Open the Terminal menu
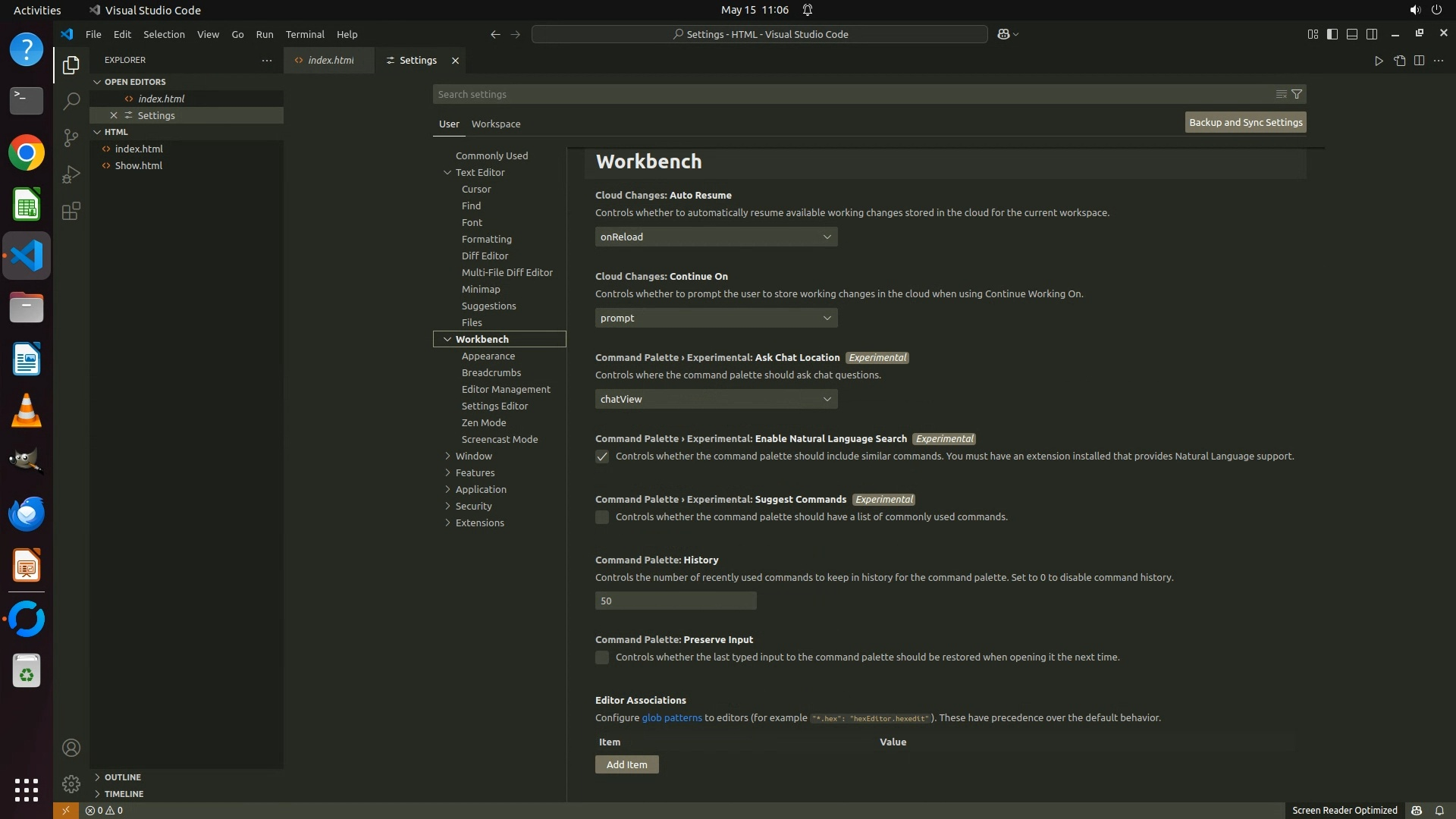1456x819 pixels. [x=305, y=34]
